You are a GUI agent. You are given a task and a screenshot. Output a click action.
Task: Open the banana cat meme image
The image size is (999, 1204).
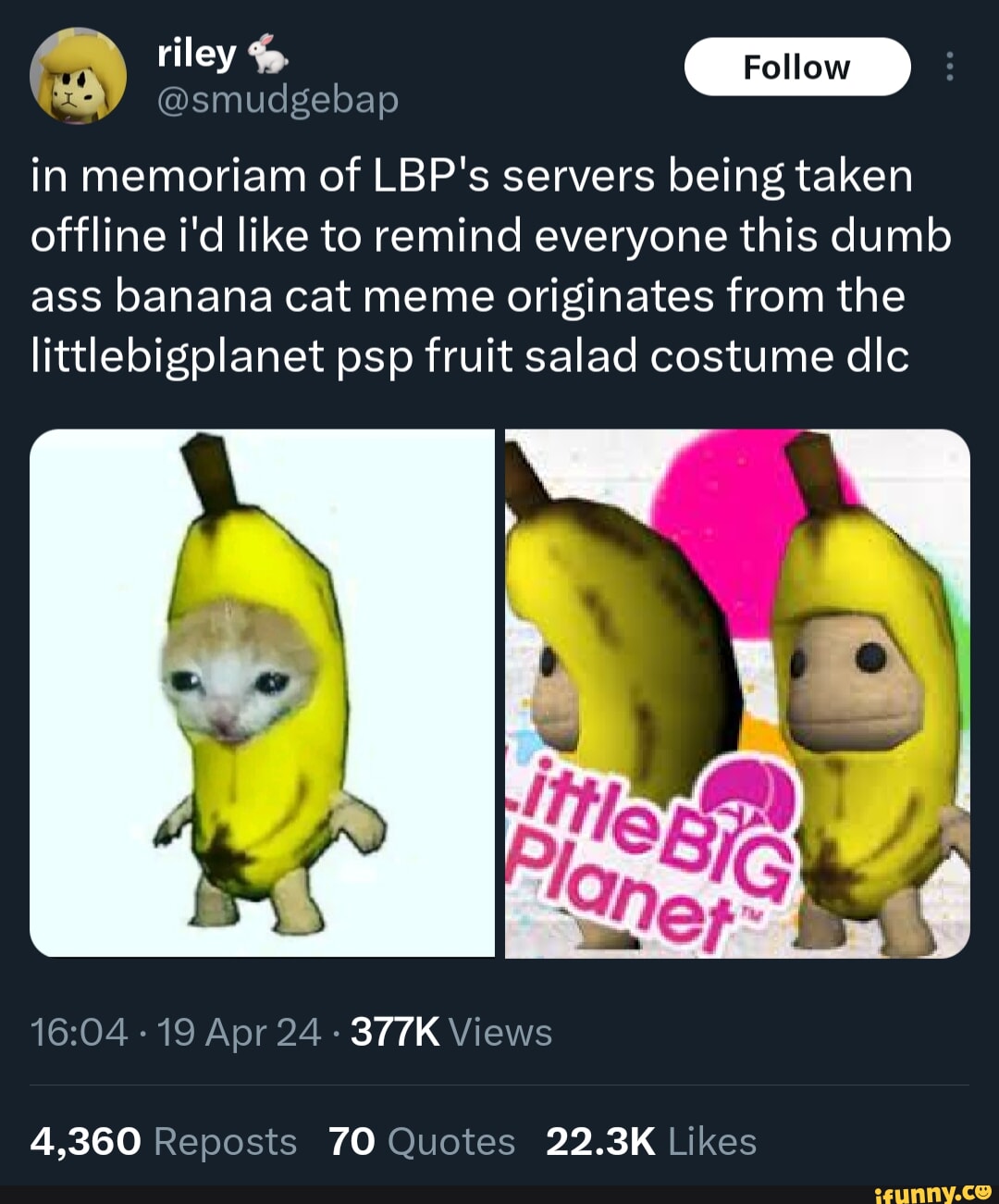pyautogui.click(x=262, y=692)
